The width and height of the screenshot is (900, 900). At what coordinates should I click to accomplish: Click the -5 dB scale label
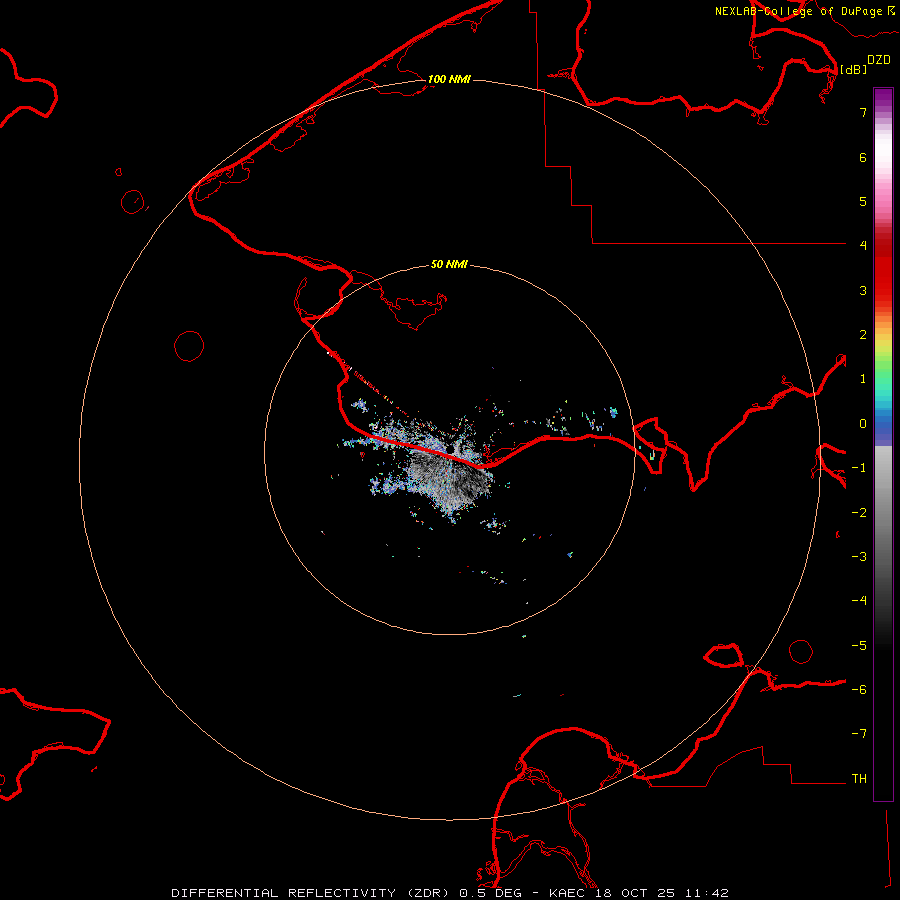pos(859,646)
